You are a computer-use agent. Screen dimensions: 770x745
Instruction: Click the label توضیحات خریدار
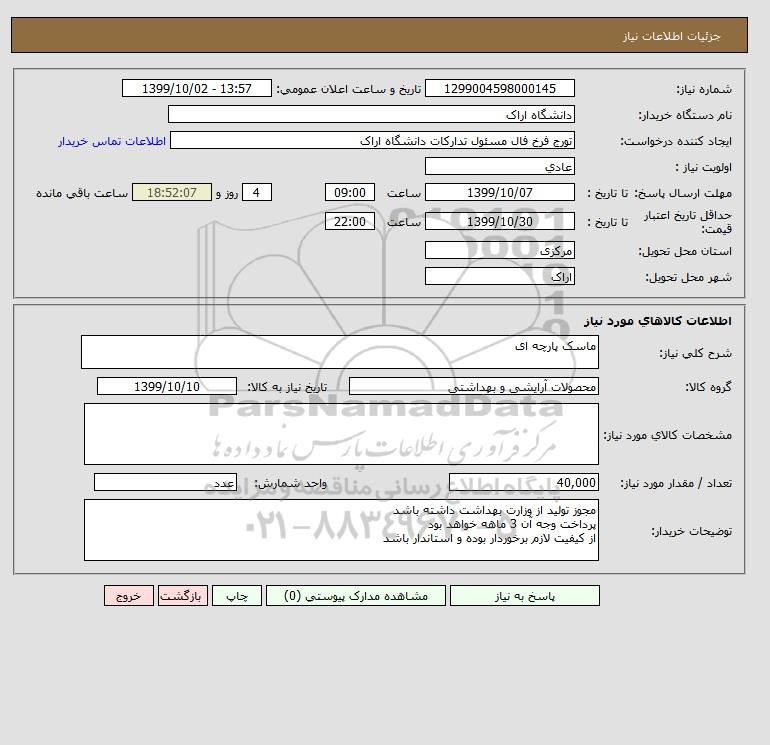click(x=691, y=531)
